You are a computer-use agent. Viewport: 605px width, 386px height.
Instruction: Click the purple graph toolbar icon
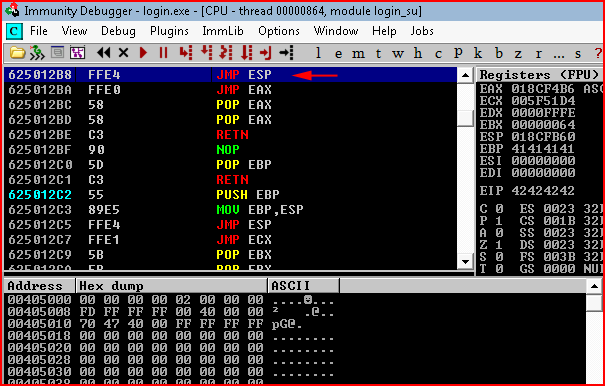pyautogui.click(x=77, y=52)
